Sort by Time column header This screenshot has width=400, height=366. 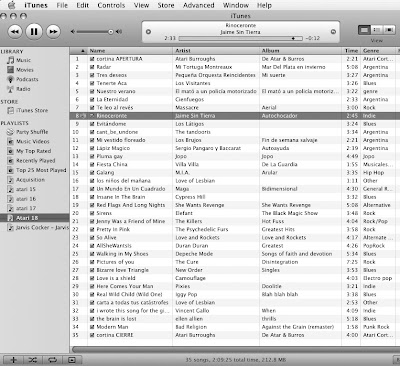coord(352,51)
